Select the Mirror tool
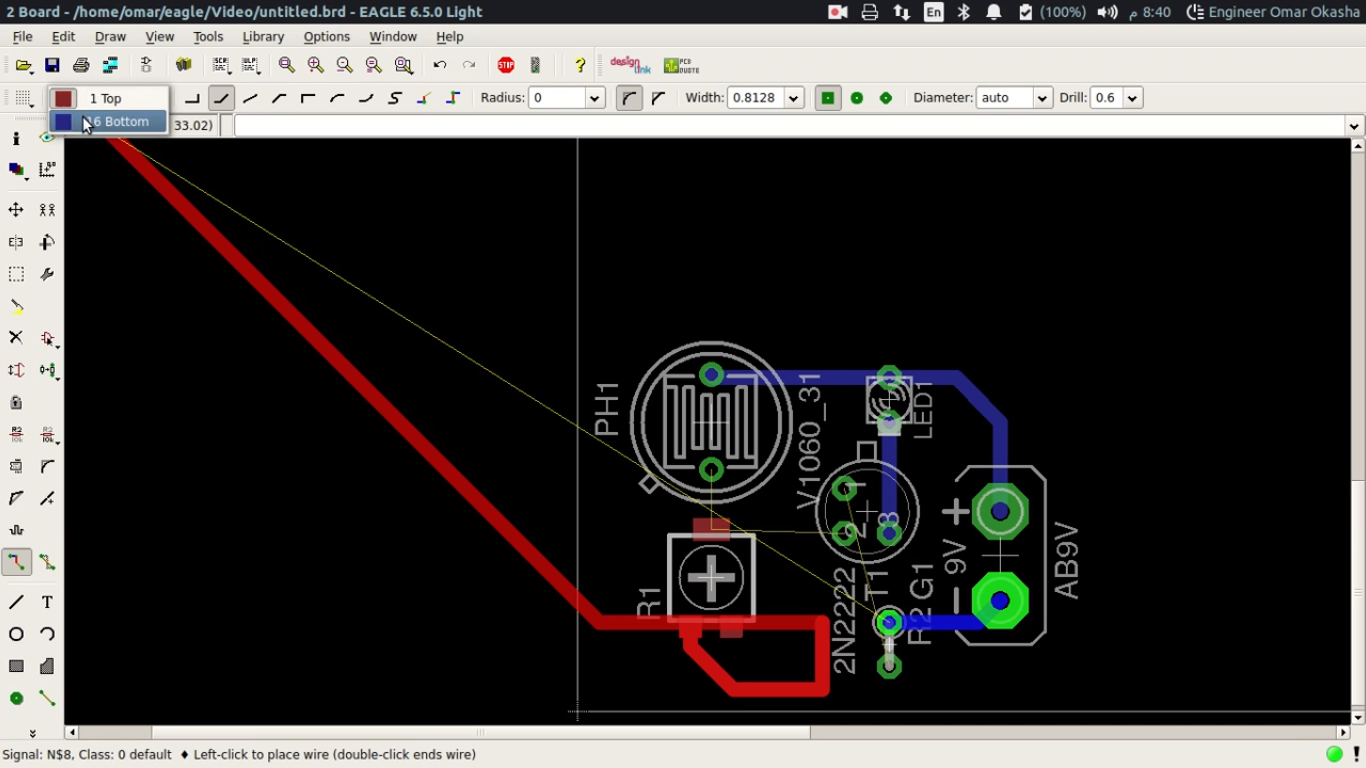Screen dimensions: 1366x768 pyautogui.click(x=16, y=242)
